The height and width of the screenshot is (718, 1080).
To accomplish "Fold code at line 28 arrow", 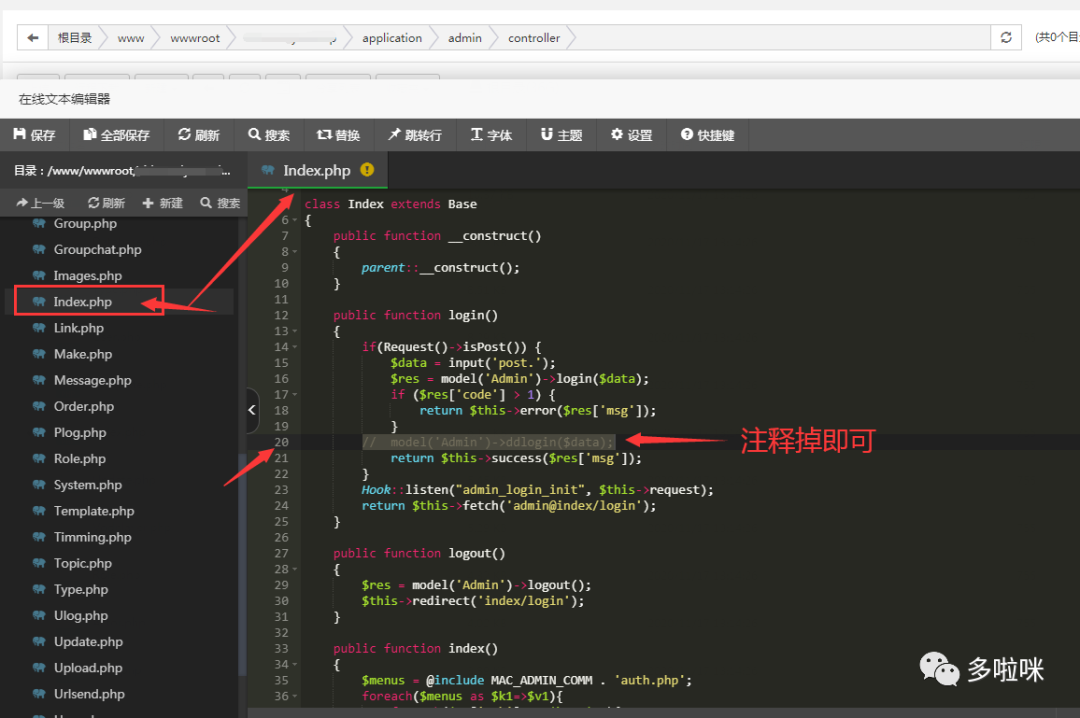I will pyautogui.click(x=295, y=570).
